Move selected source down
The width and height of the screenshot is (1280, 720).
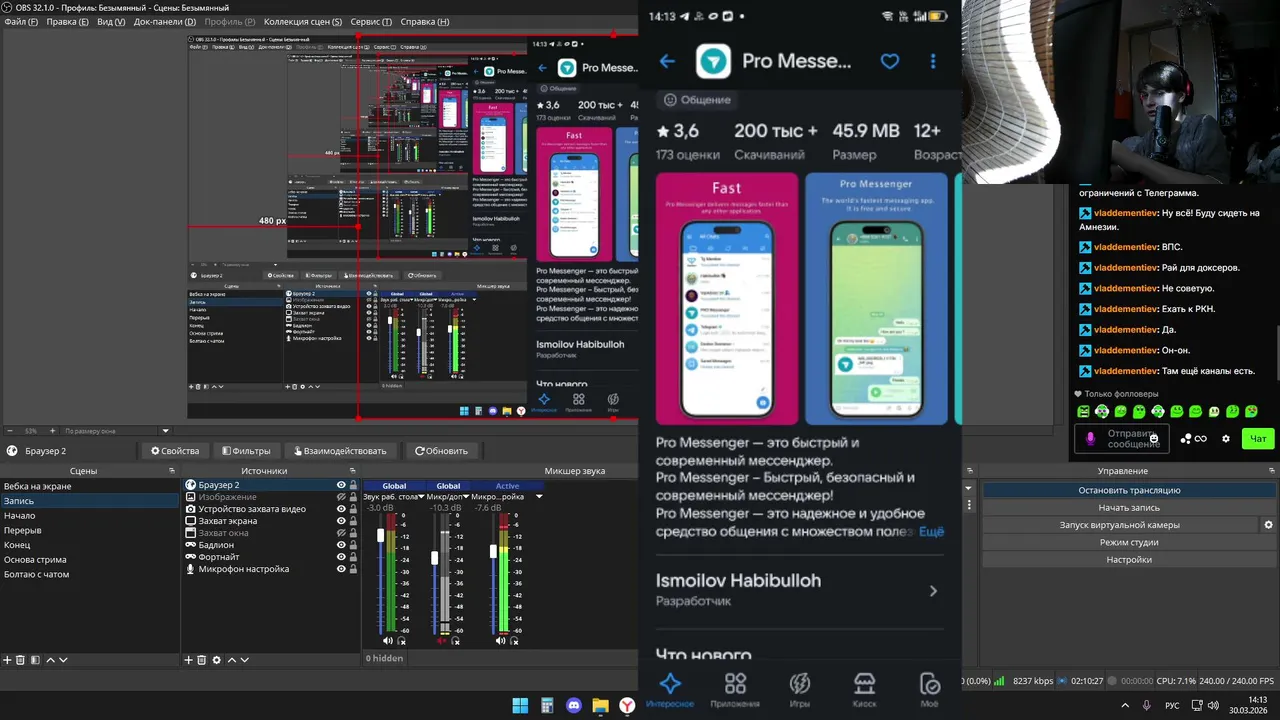tap(244, 660)
